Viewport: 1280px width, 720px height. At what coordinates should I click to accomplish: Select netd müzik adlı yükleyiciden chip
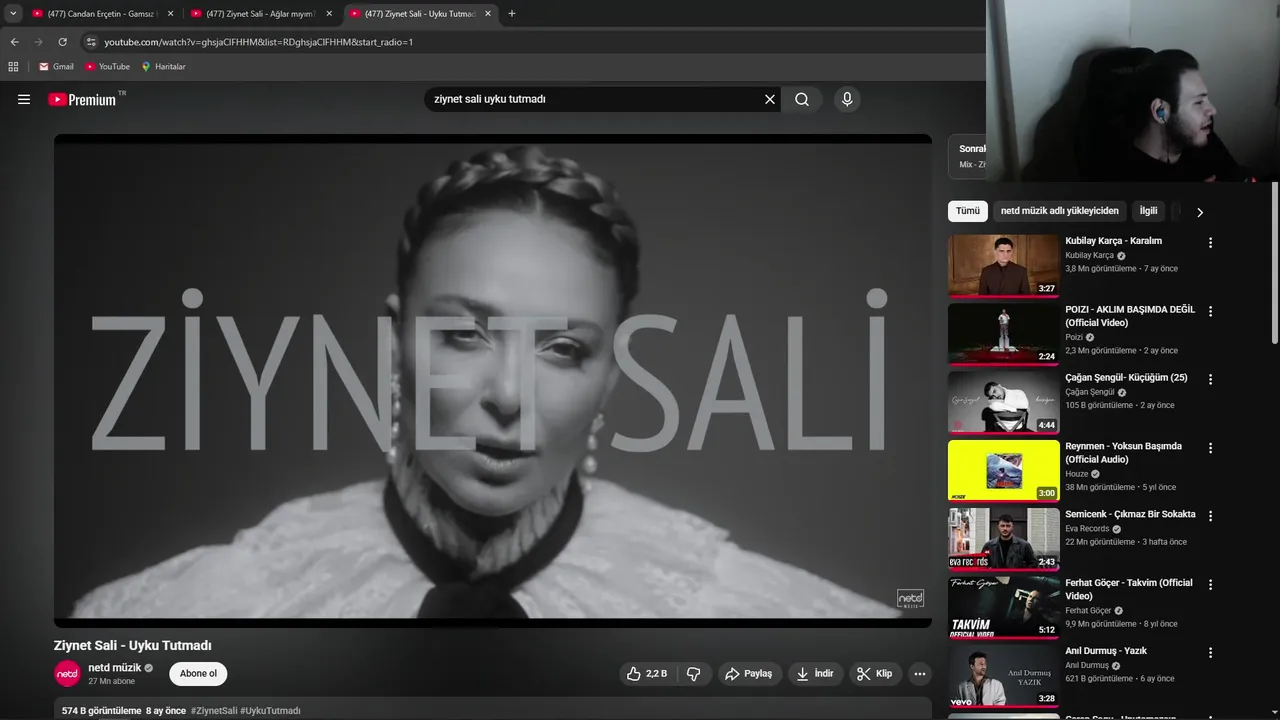[x=1060, y=211]
